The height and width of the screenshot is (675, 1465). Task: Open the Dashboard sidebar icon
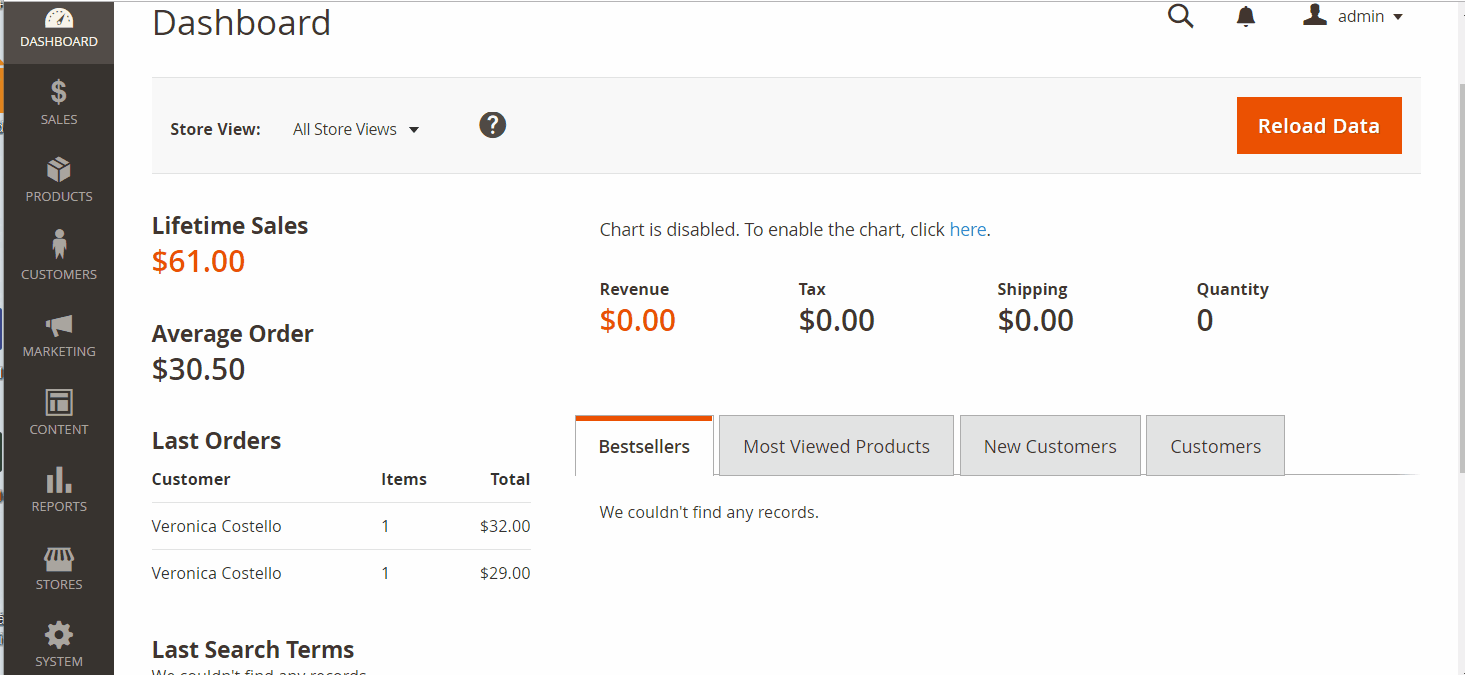point(59,19)
